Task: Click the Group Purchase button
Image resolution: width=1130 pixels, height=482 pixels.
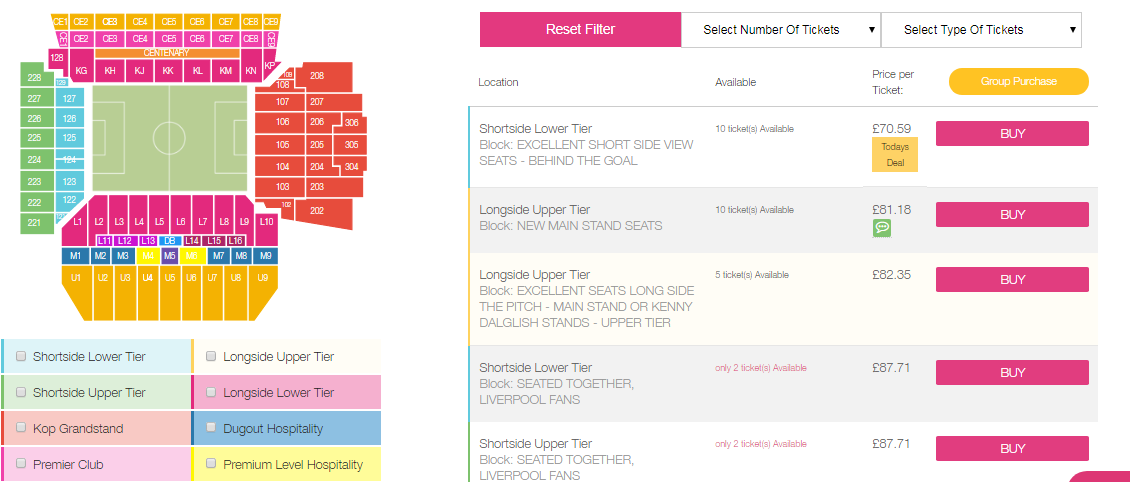Action: 1018,82
